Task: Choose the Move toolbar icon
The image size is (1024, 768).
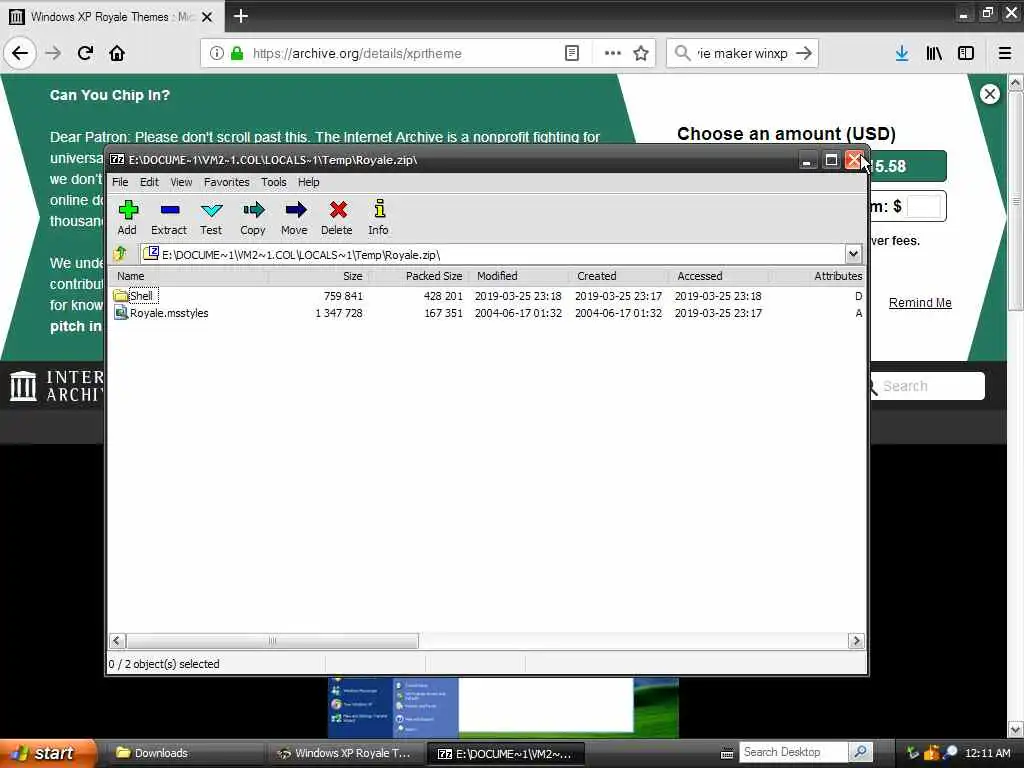Action: 295,217
